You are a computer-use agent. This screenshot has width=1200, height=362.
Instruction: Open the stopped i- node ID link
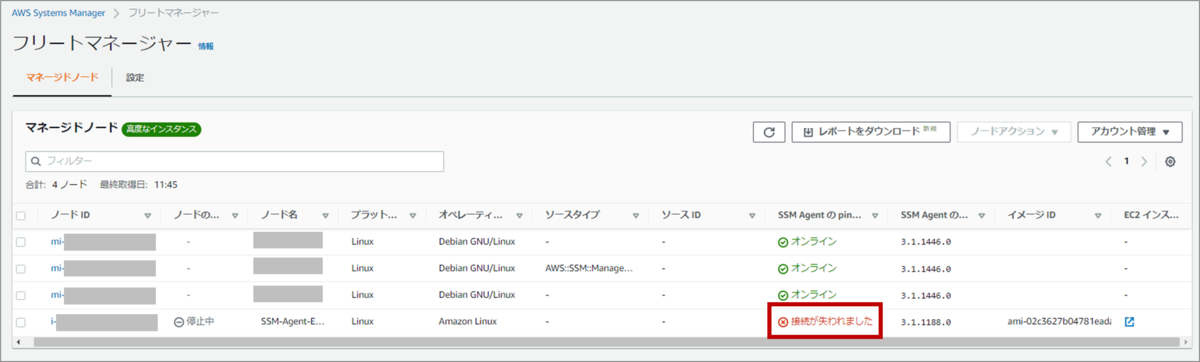coord(53,322)
